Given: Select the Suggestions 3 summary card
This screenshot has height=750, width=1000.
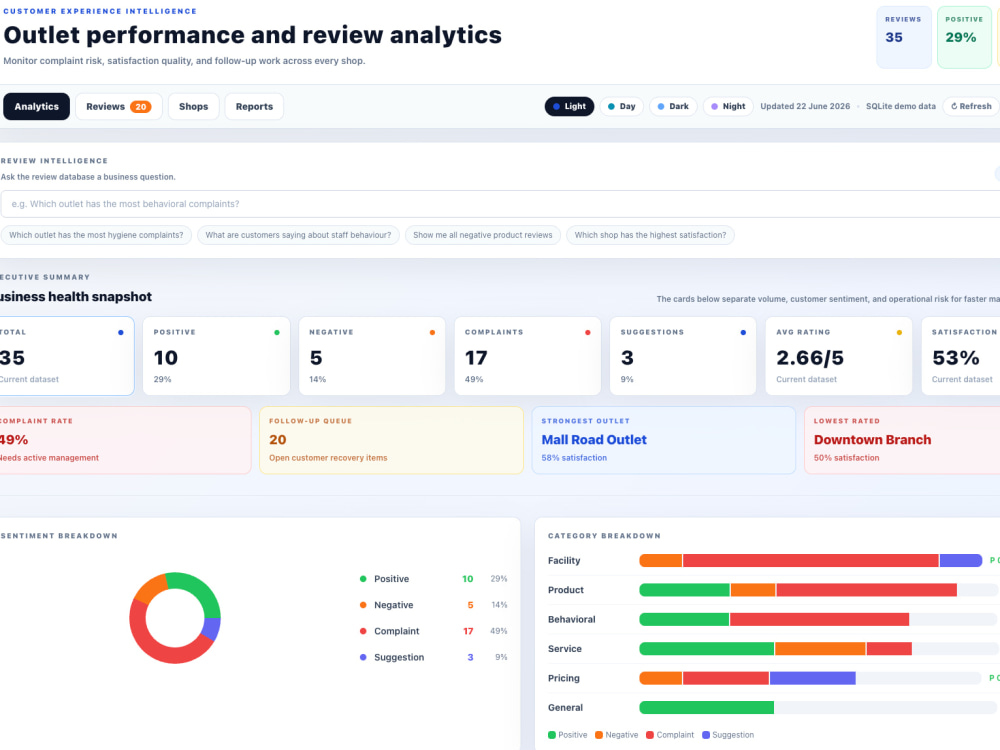Looking at the screenshot, I should pyautogui.click(x=683, y=356).
